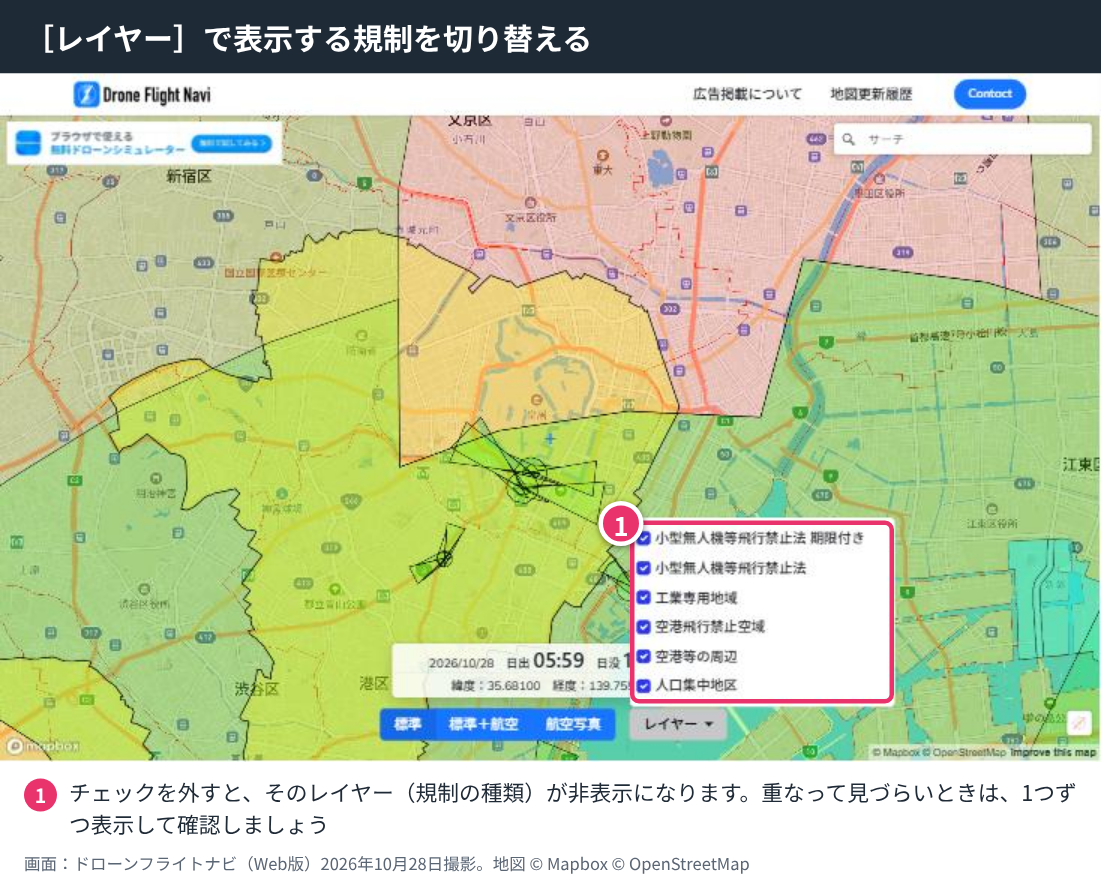Viewport: 1101px width, 891px height.
Task: Toggle the 空港飛行禁止空域 layer checkbox
Action: 644,626
